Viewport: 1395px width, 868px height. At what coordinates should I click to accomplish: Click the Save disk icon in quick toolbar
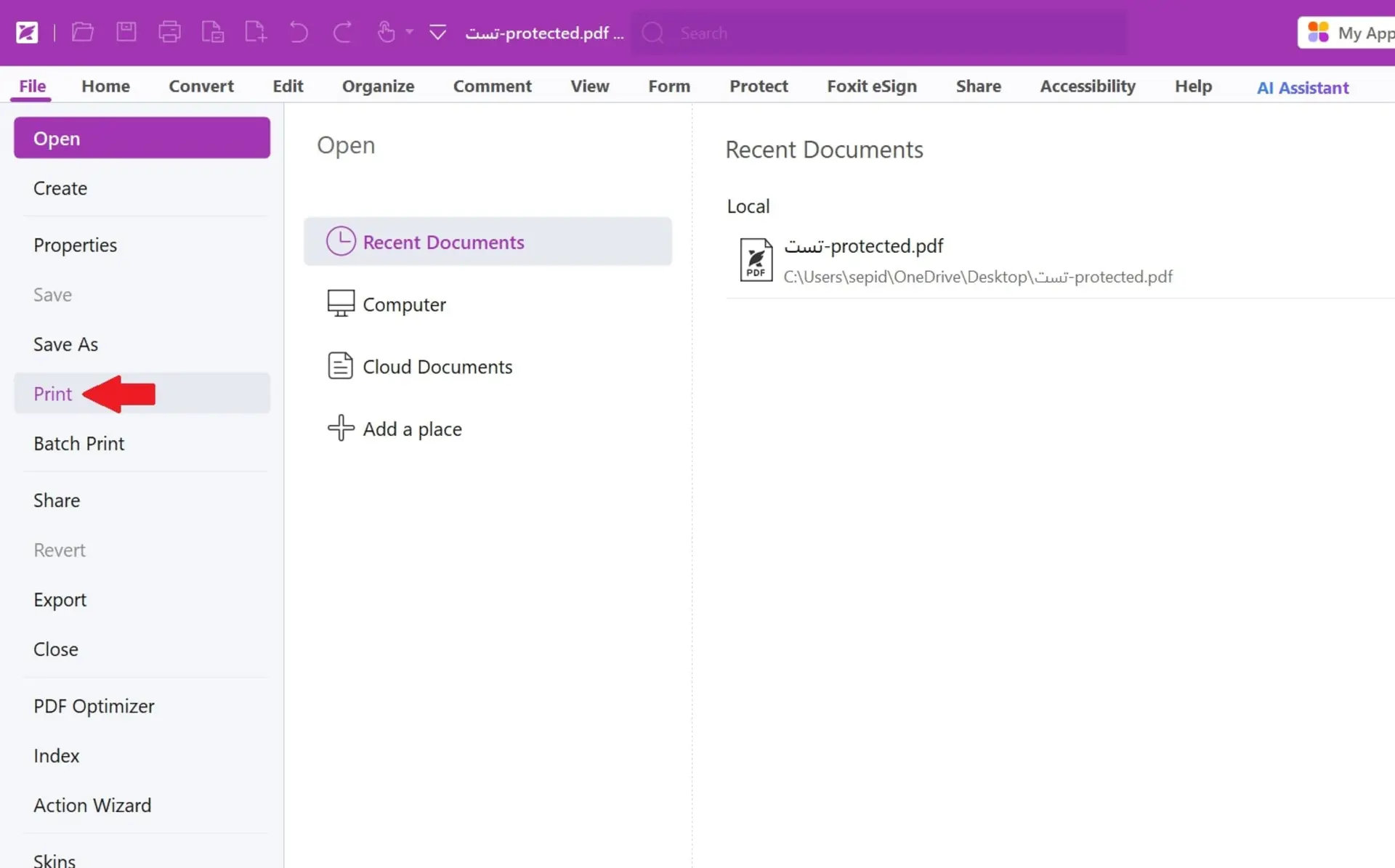(126, 32)
